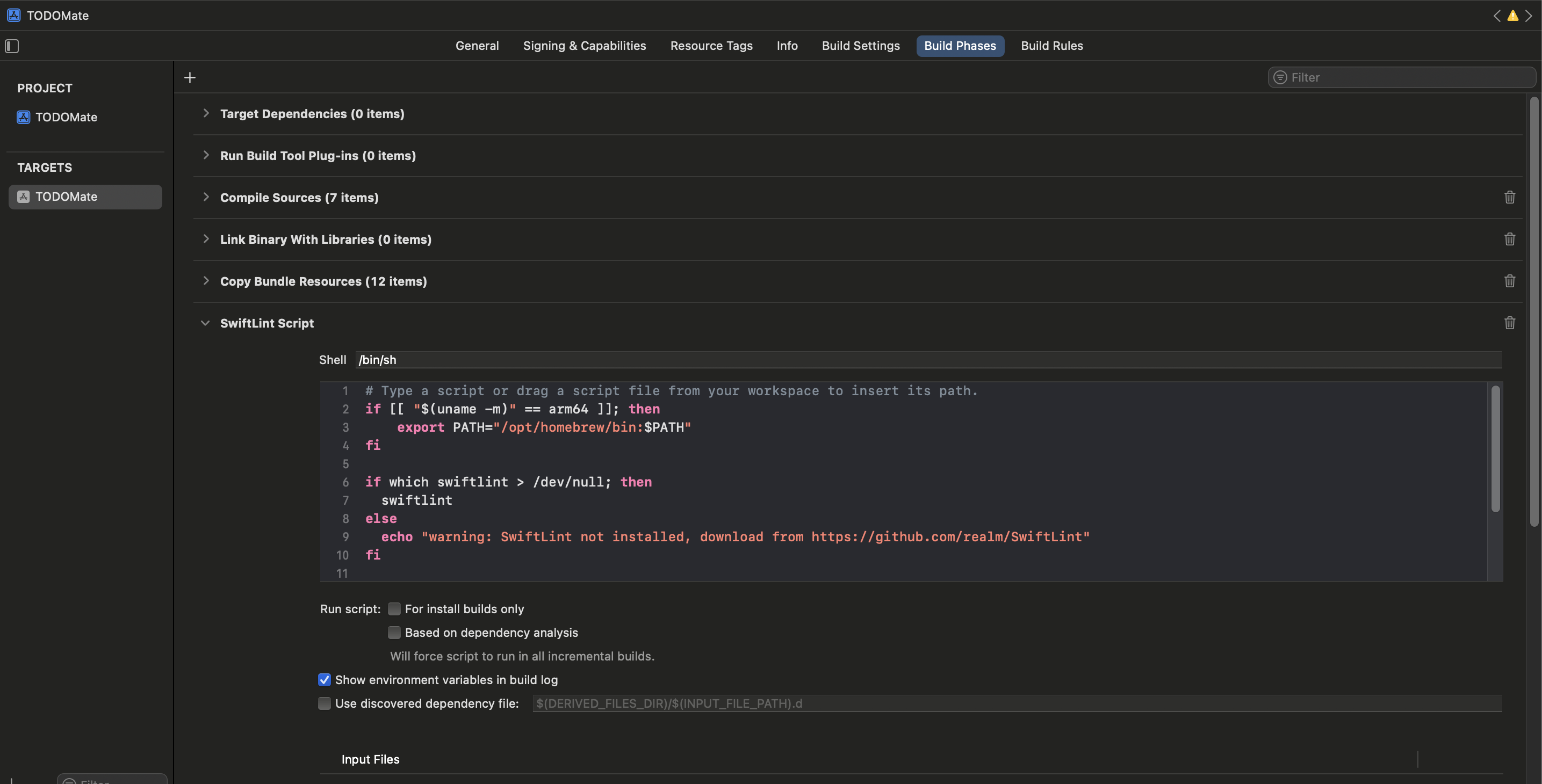Go to previous issue arrow

coord(1497,16)
